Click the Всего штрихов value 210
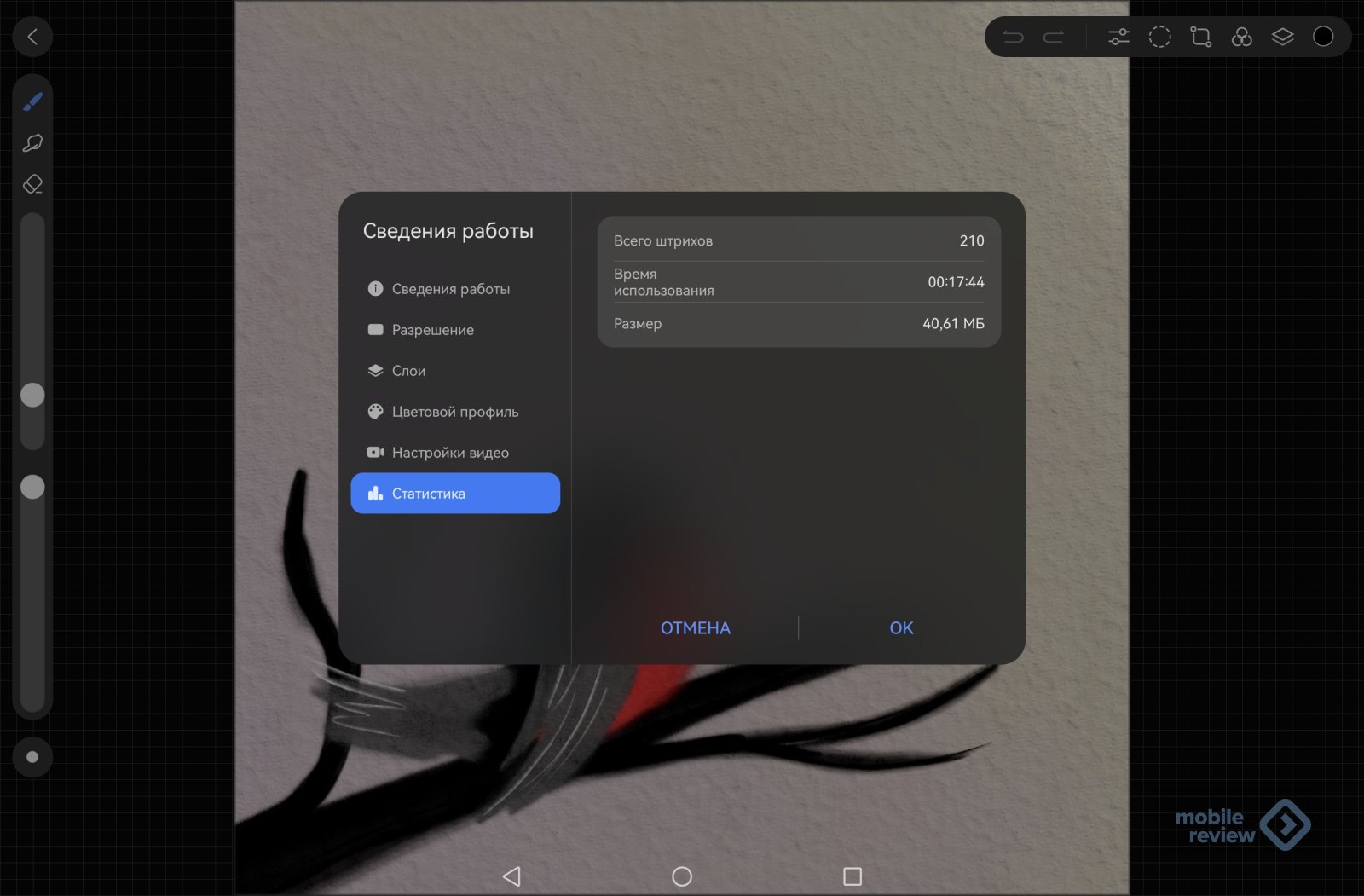Image resolution: width=1364 pixels, height=896 pixels. [972, 241]
